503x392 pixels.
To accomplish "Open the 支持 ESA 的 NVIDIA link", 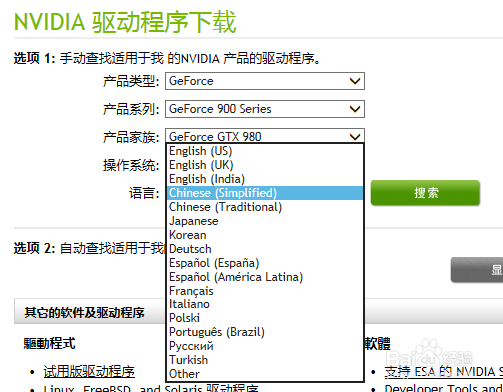I will (x=444, y=372).
